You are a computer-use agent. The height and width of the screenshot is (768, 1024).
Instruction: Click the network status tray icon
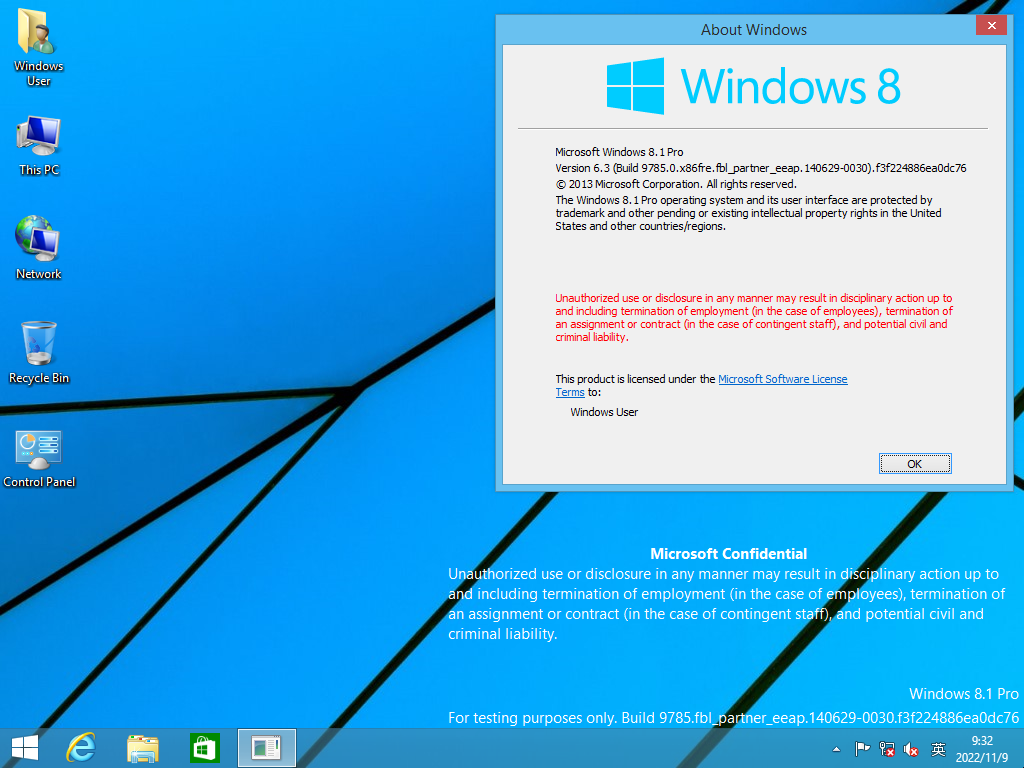887,749
